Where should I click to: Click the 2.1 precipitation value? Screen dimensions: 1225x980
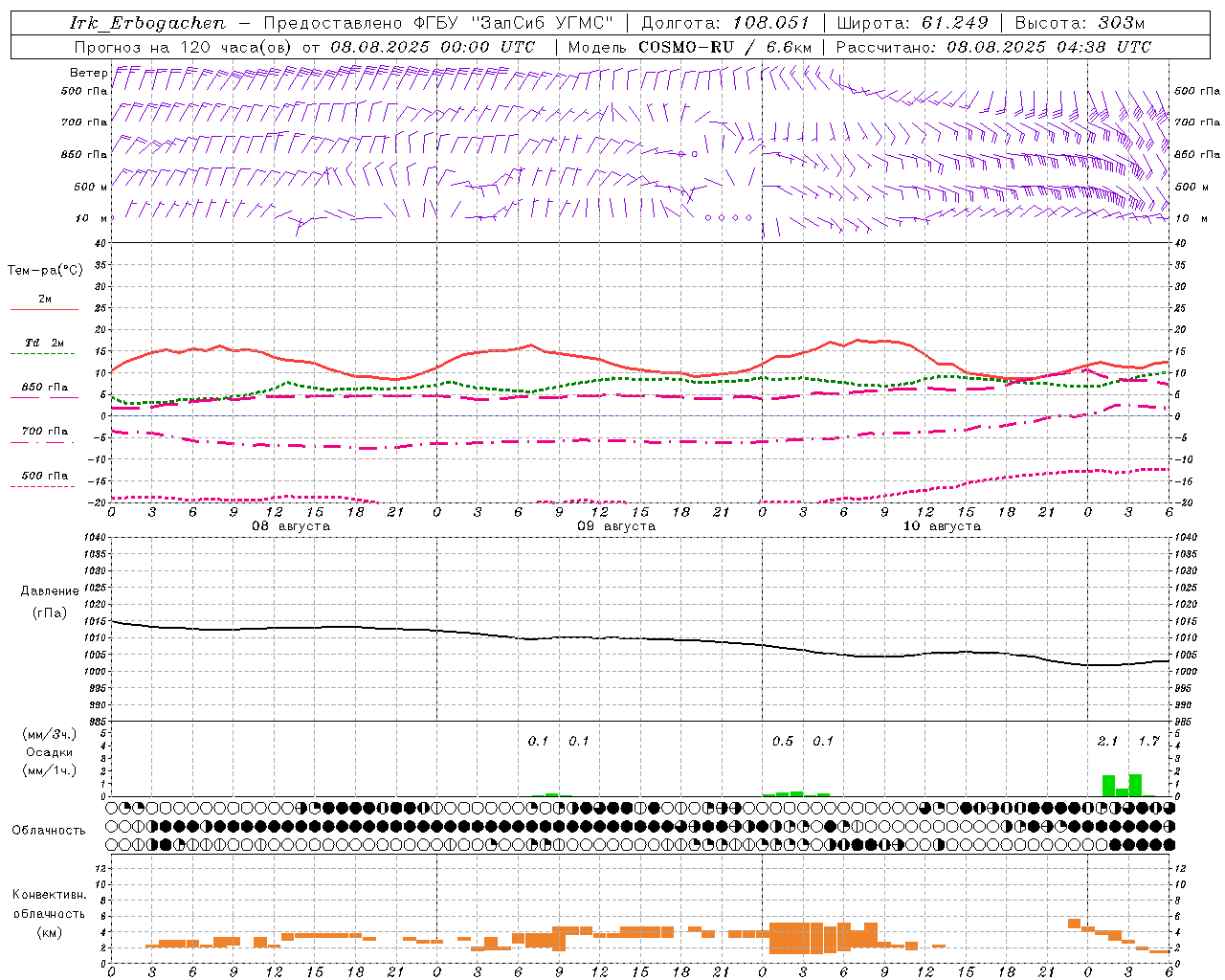(x=1107, y=742)
